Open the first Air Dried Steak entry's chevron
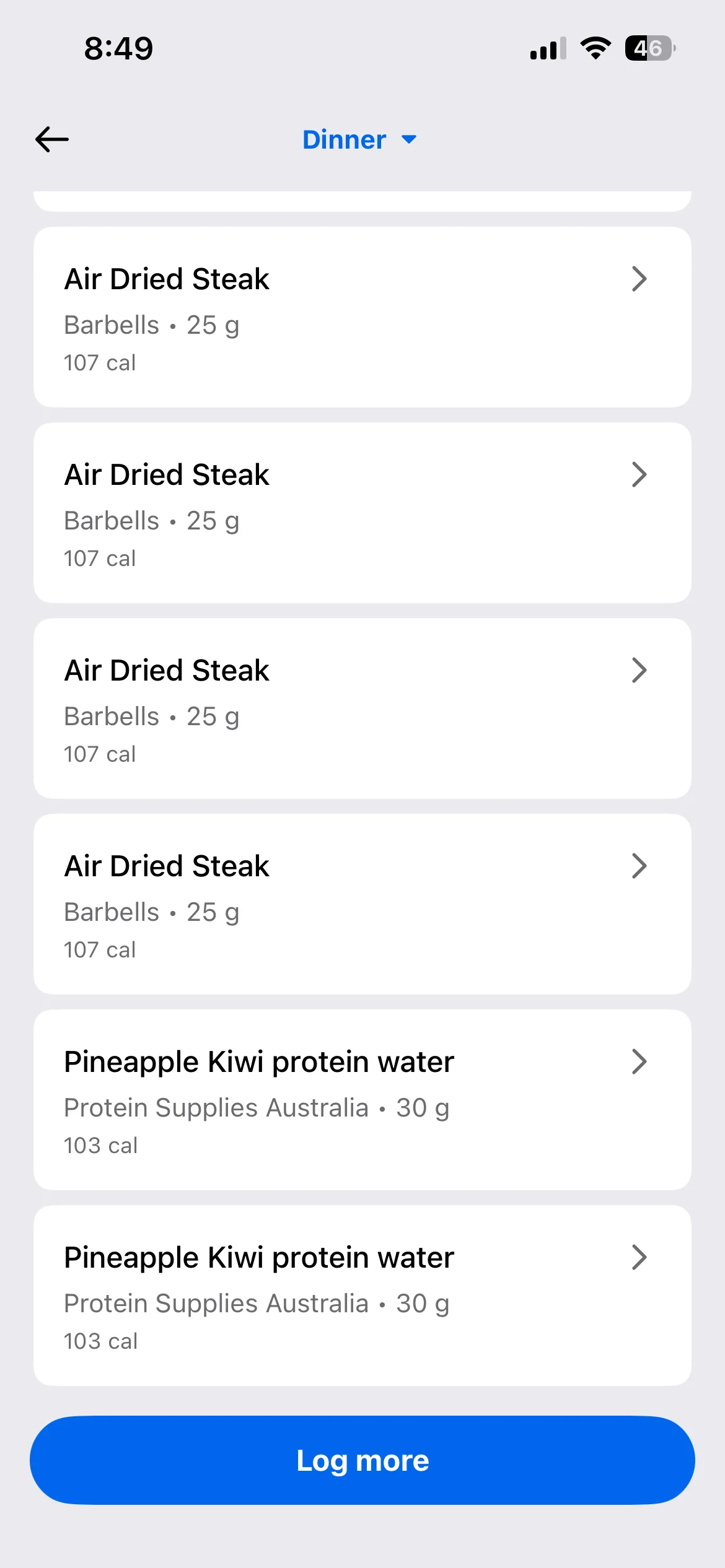725x1568 pixels. point(639,279)
